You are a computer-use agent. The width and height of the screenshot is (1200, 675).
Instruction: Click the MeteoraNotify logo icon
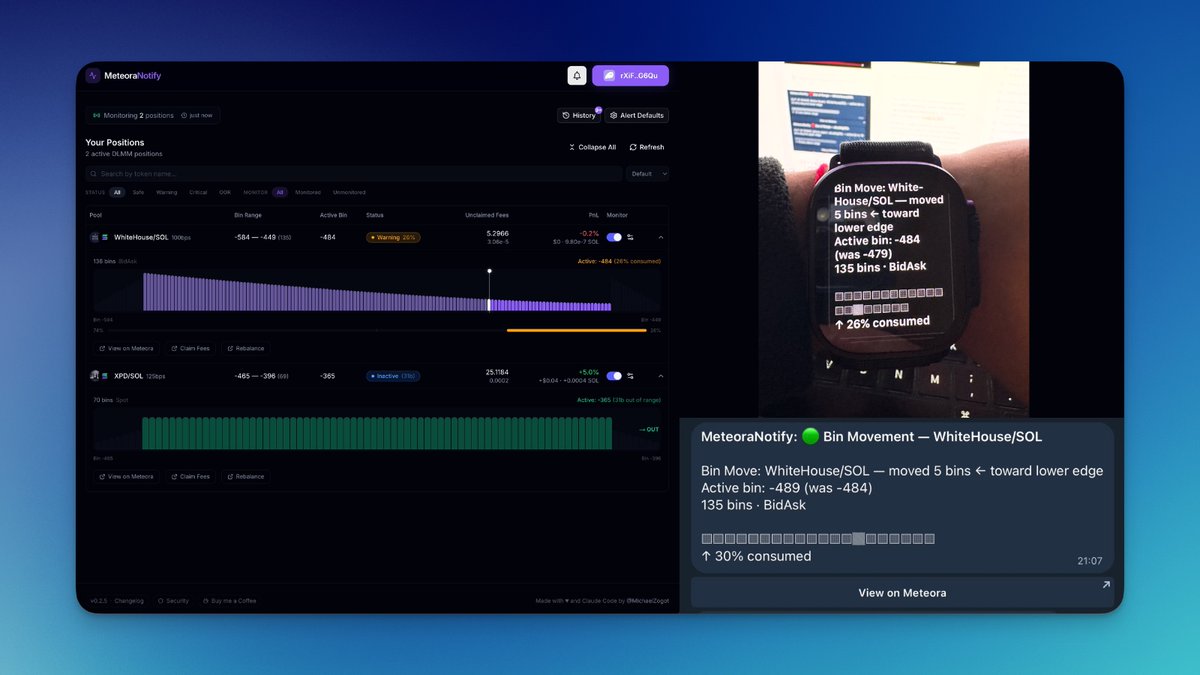tap(93, 76)
